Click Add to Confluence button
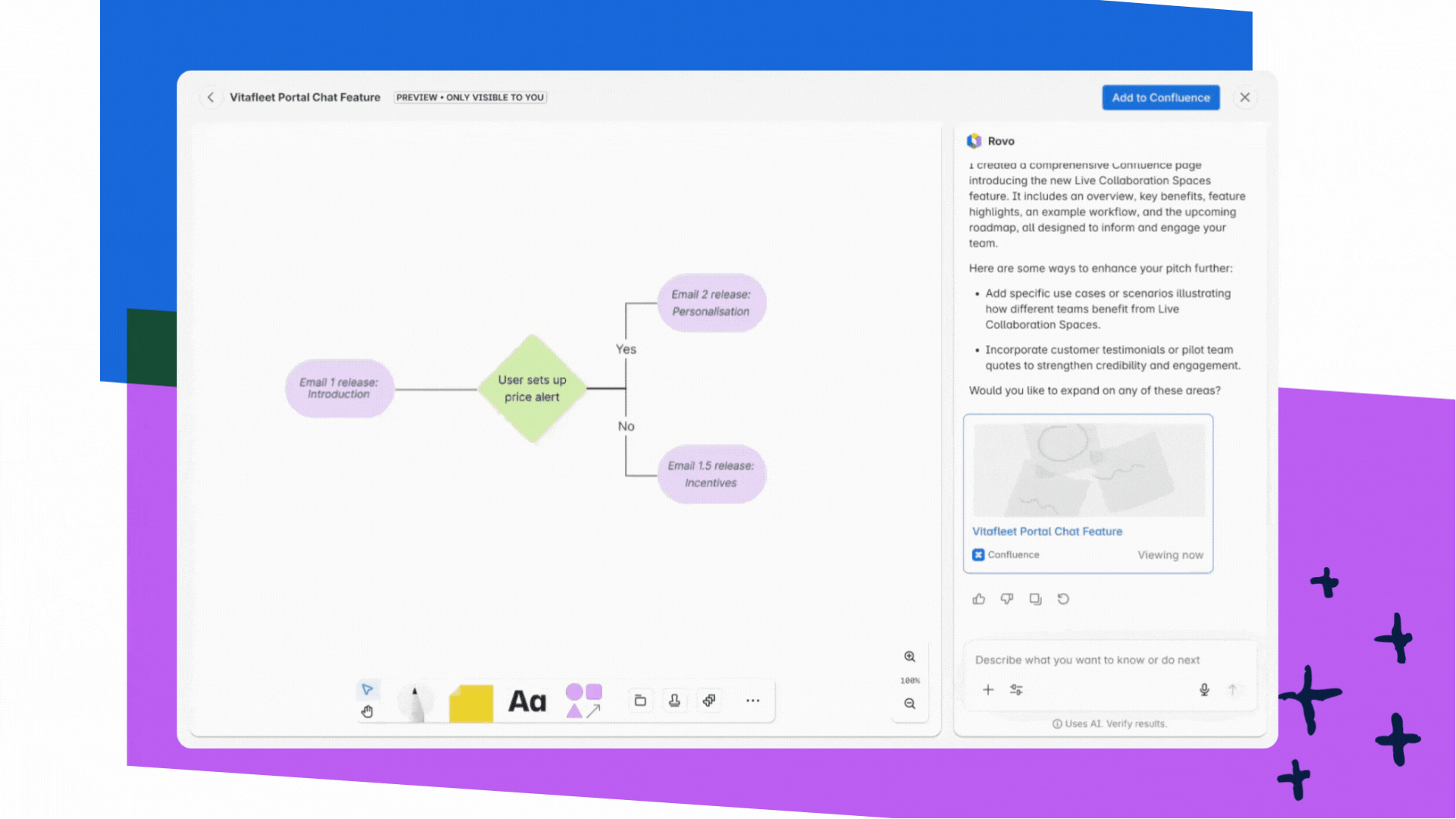Screen dimensions: 1456x819 1160,97
